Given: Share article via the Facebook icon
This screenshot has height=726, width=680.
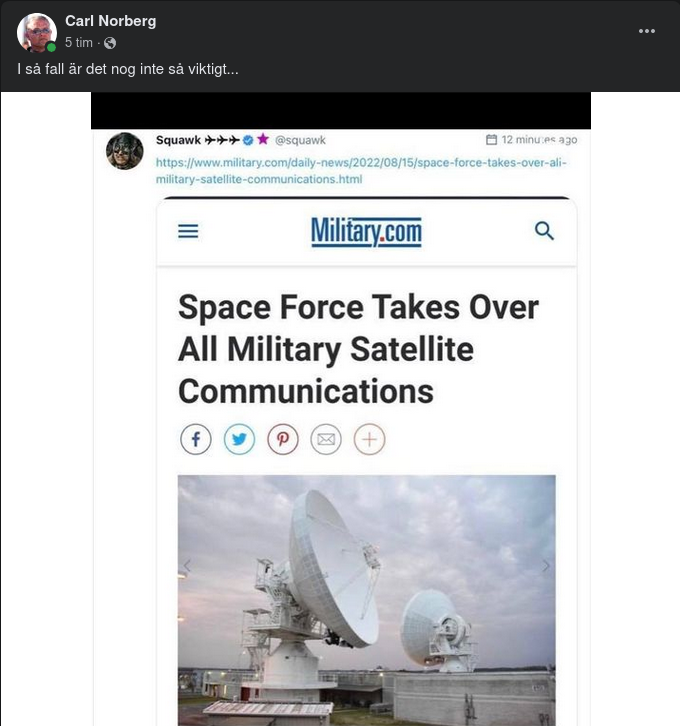Looking at the screenshot, I should pyautogui.click(x=196, y=439).
